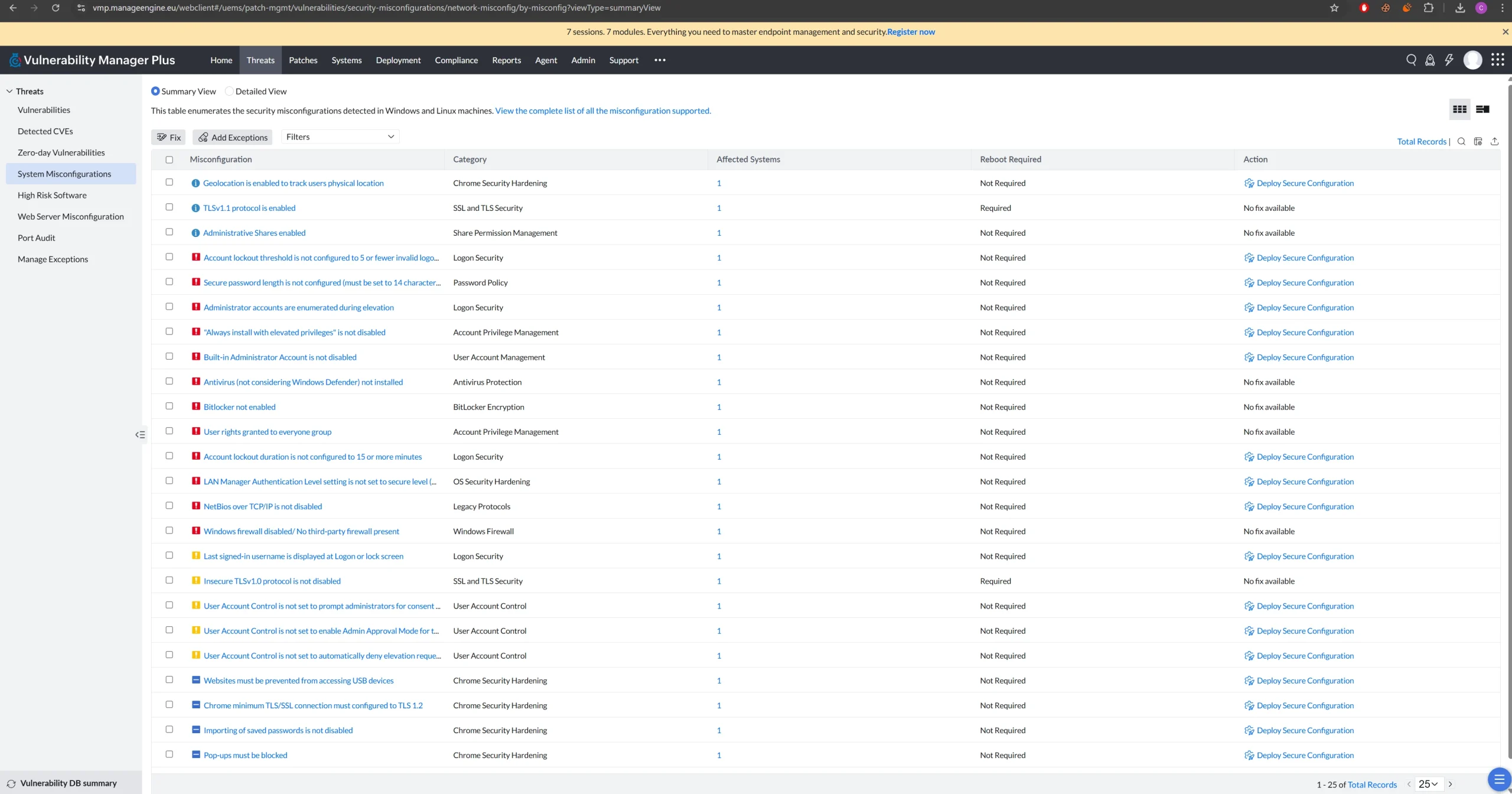
Task: Check the TLSv1.1 protocol is enabled row
Action: tap(169, 207)
